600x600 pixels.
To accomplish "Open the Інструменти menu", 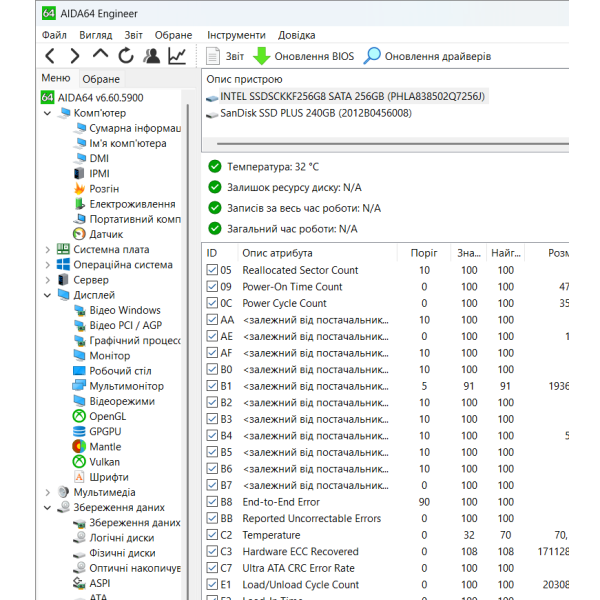I will click(236, 35).
